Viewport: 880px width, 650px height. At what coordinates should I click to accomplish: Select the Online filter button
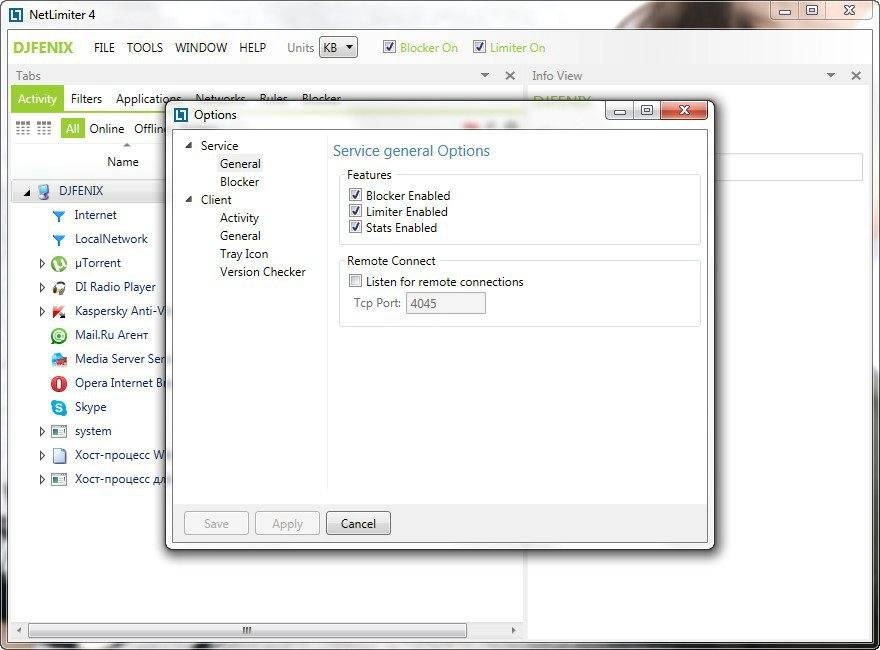107,129
